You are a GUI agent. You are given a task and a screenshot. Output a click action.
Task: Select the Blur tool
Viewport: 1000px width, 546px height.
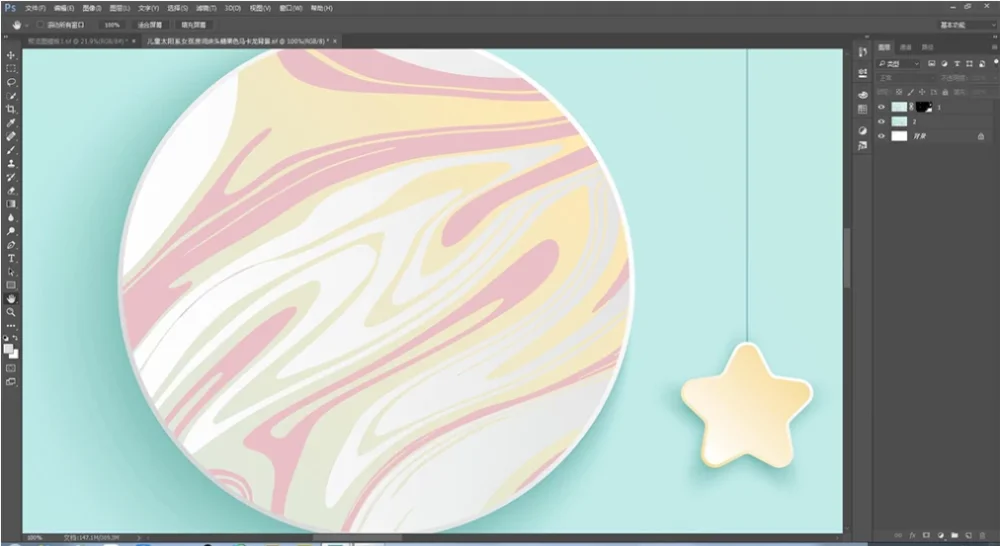click(11, 218)
